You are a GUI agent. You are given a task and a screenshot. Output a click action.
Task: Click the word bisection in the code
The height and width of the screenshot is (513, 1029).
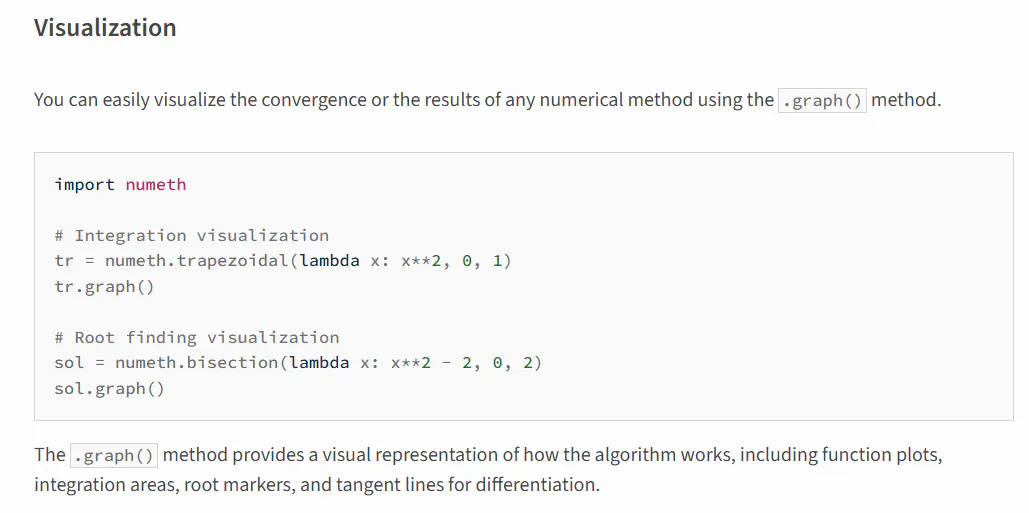point(232,363)
